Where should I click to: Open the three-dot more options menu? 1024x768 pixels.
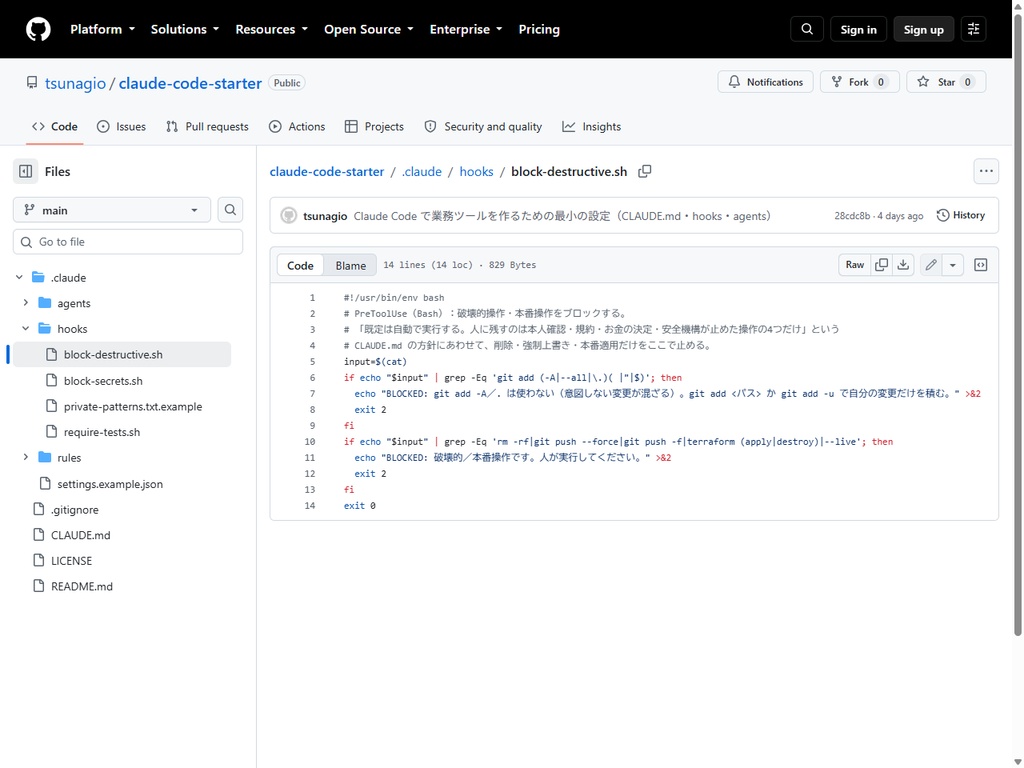tap(986, 172)
